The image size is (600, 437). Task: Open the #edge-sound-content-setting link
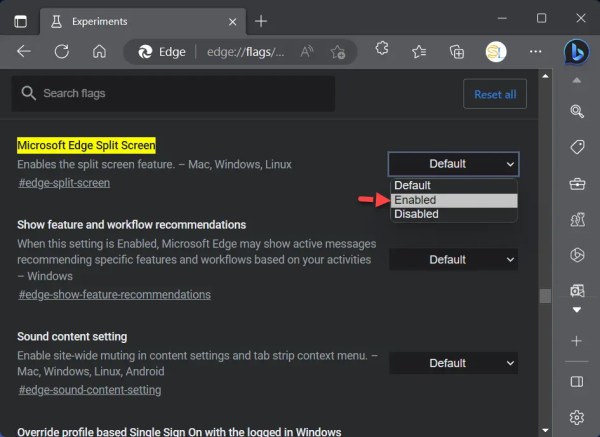click(90, 390)
